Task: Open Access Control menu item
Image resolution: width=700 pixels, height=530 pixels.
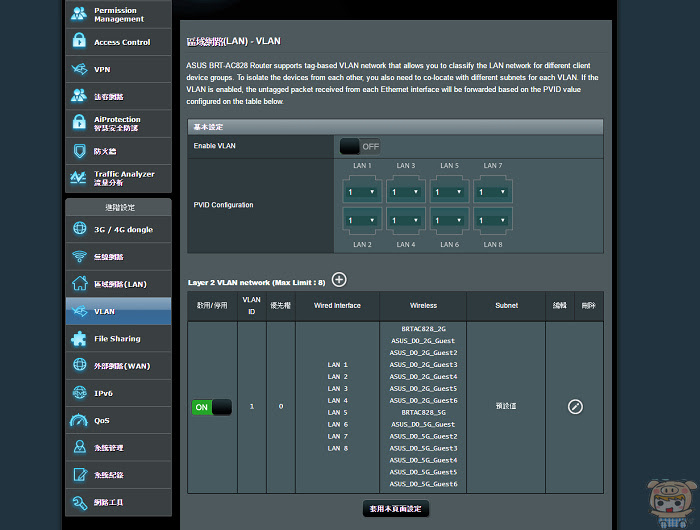Action: click(x=118, y=42)
